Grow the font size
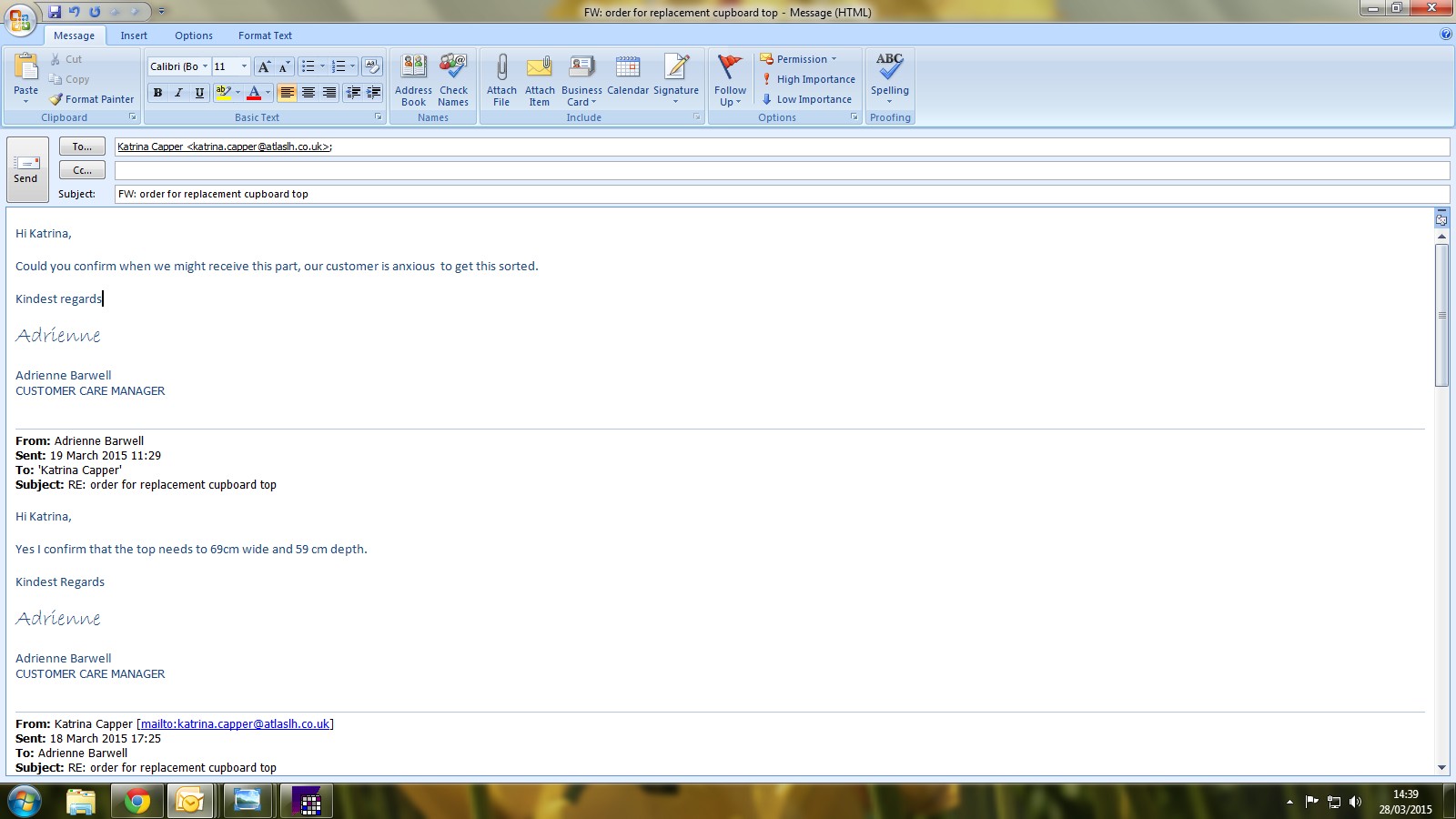 tap(264, 66)
